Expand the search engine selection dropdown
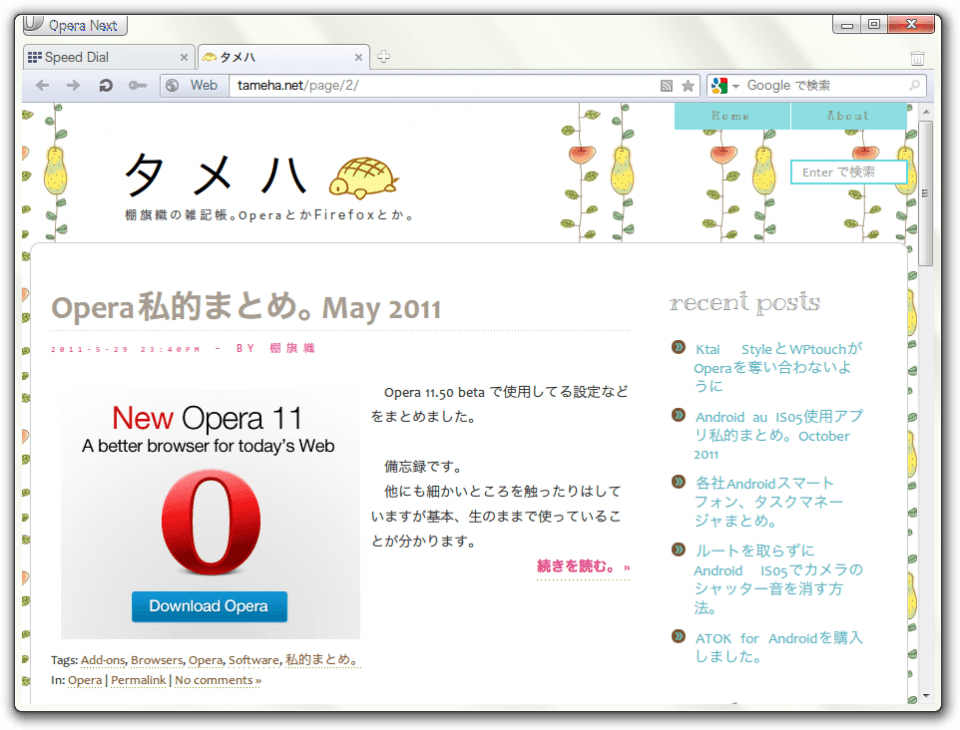The height and width of the screenshot is (730, 960). click(x=736, y=85)
